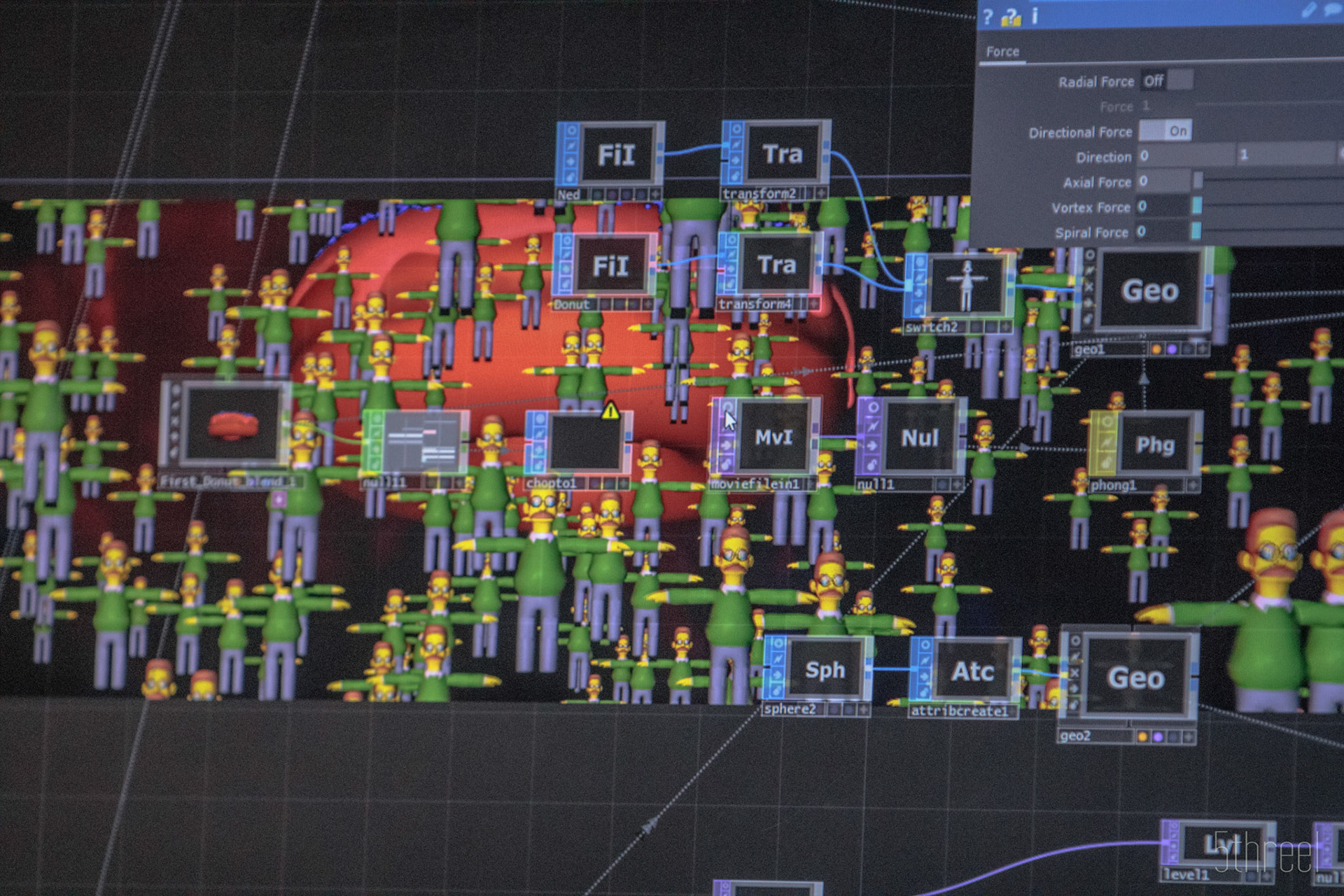This screenshot has width=1344, height=896.
Task: Toggle the orange render flag on geo1
Action: coord(1156,349)
